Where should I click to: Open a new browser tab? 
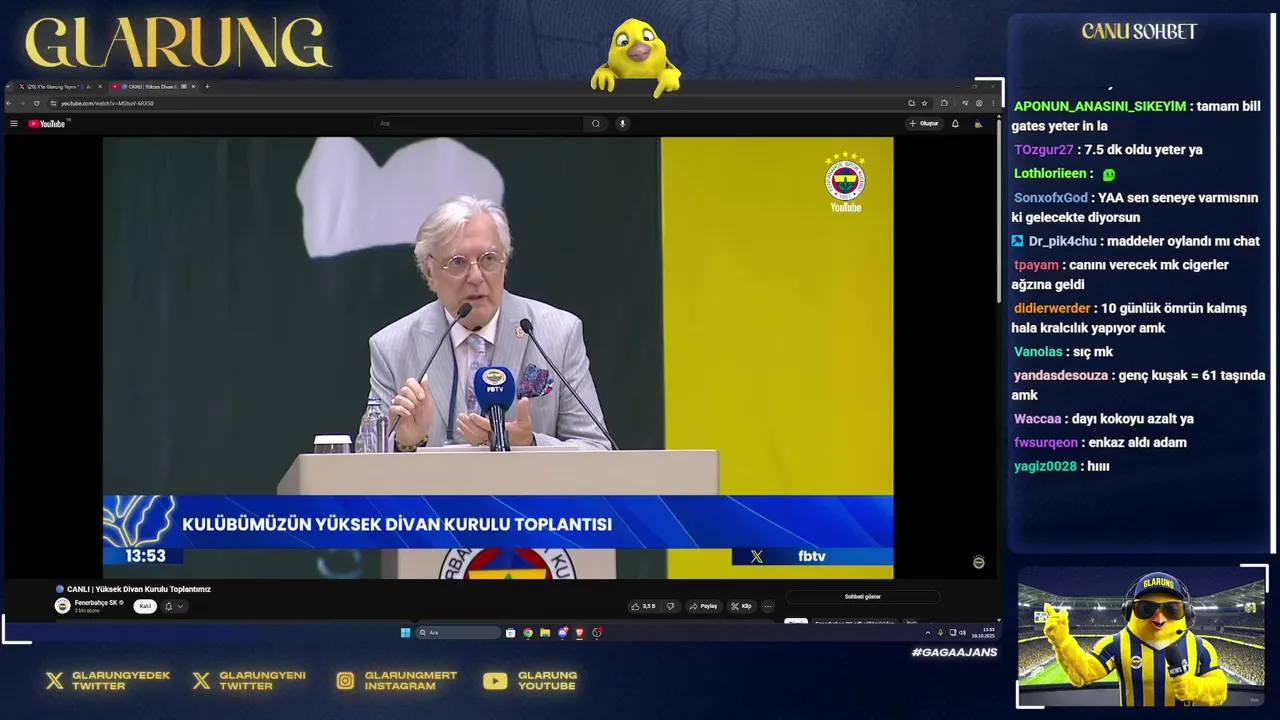(x=207, y=87)
